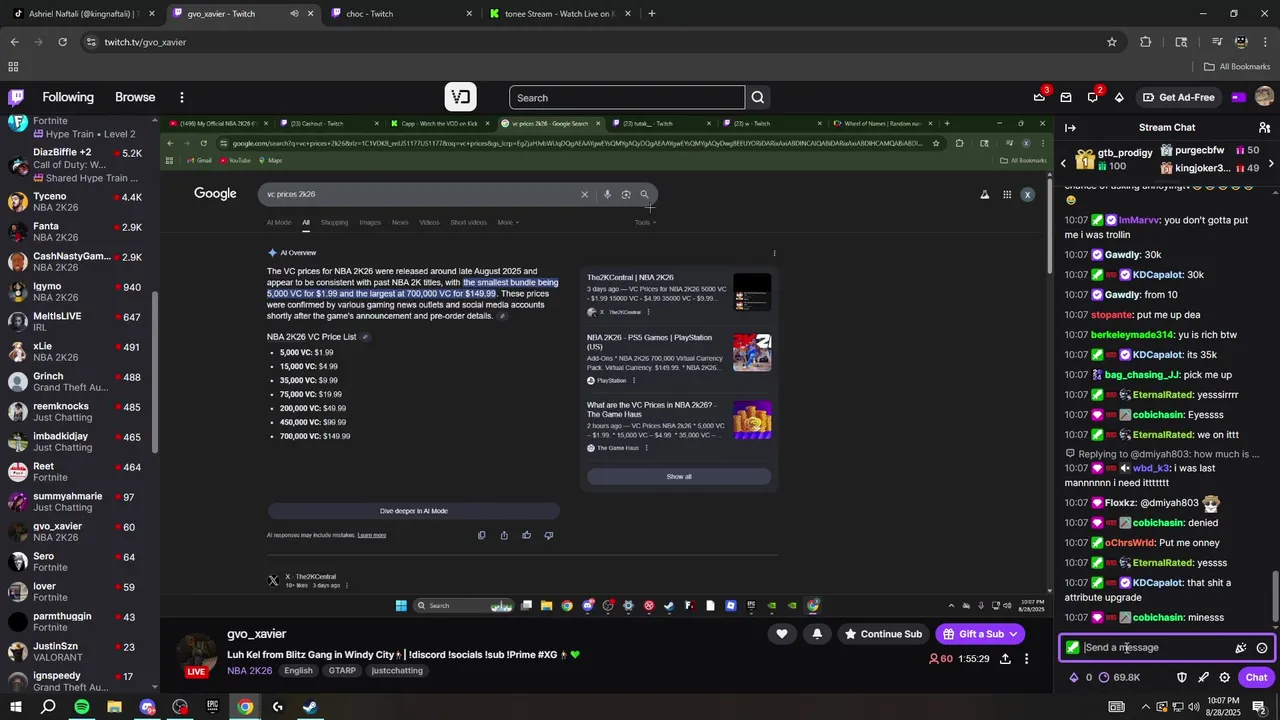Click the Get Ad-Free button
The image size is (1280, 720).
click(1177, 97)
